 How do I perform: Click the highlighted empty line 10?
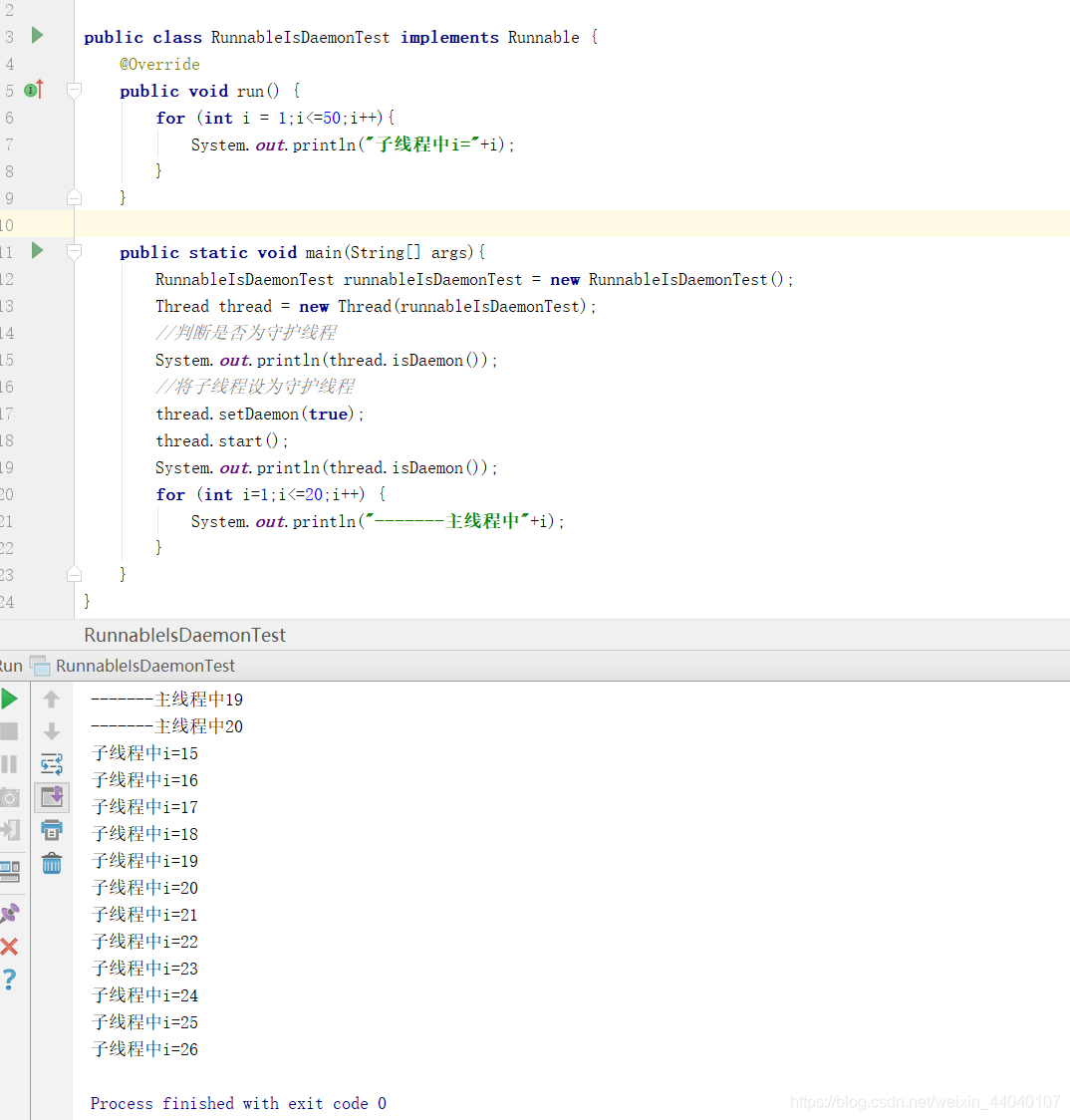coord(572,224)
